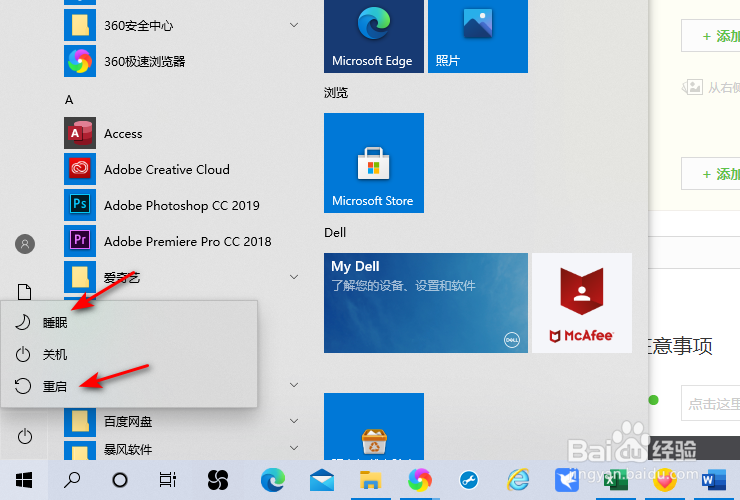Open the 暴风软件 folder in app list

(183, 449)
